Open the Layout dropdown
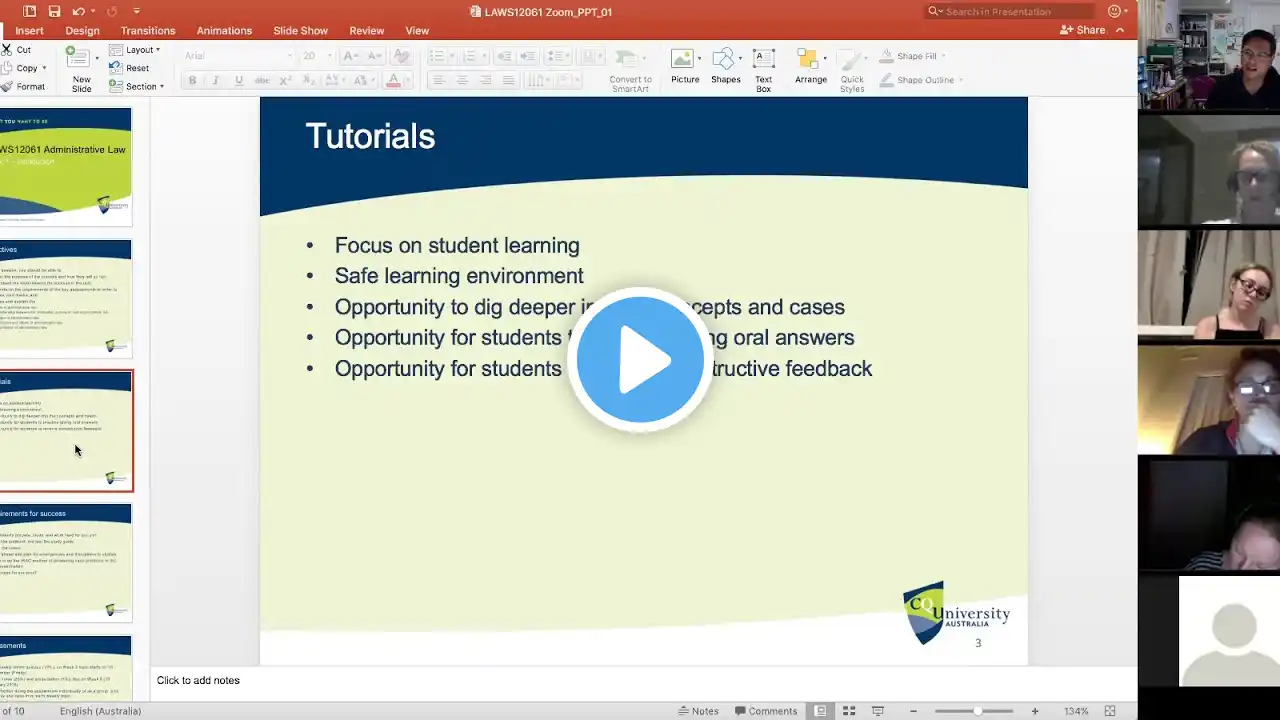Image resolution: width=1280 pixels, height=720 pixels. click(x=134, y=49)
